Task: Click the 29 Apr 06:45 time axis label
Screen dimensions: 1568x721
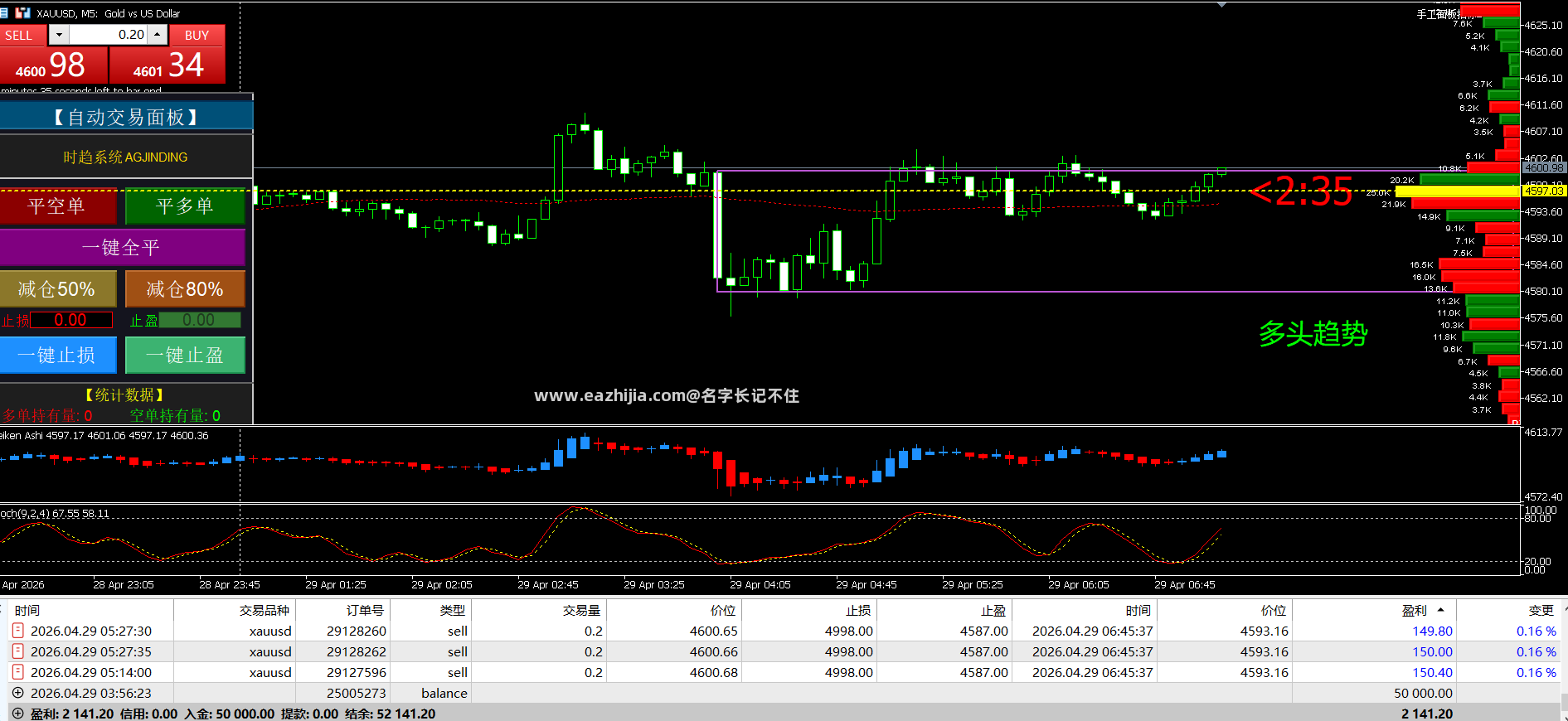Action: tap(1184, 584)
